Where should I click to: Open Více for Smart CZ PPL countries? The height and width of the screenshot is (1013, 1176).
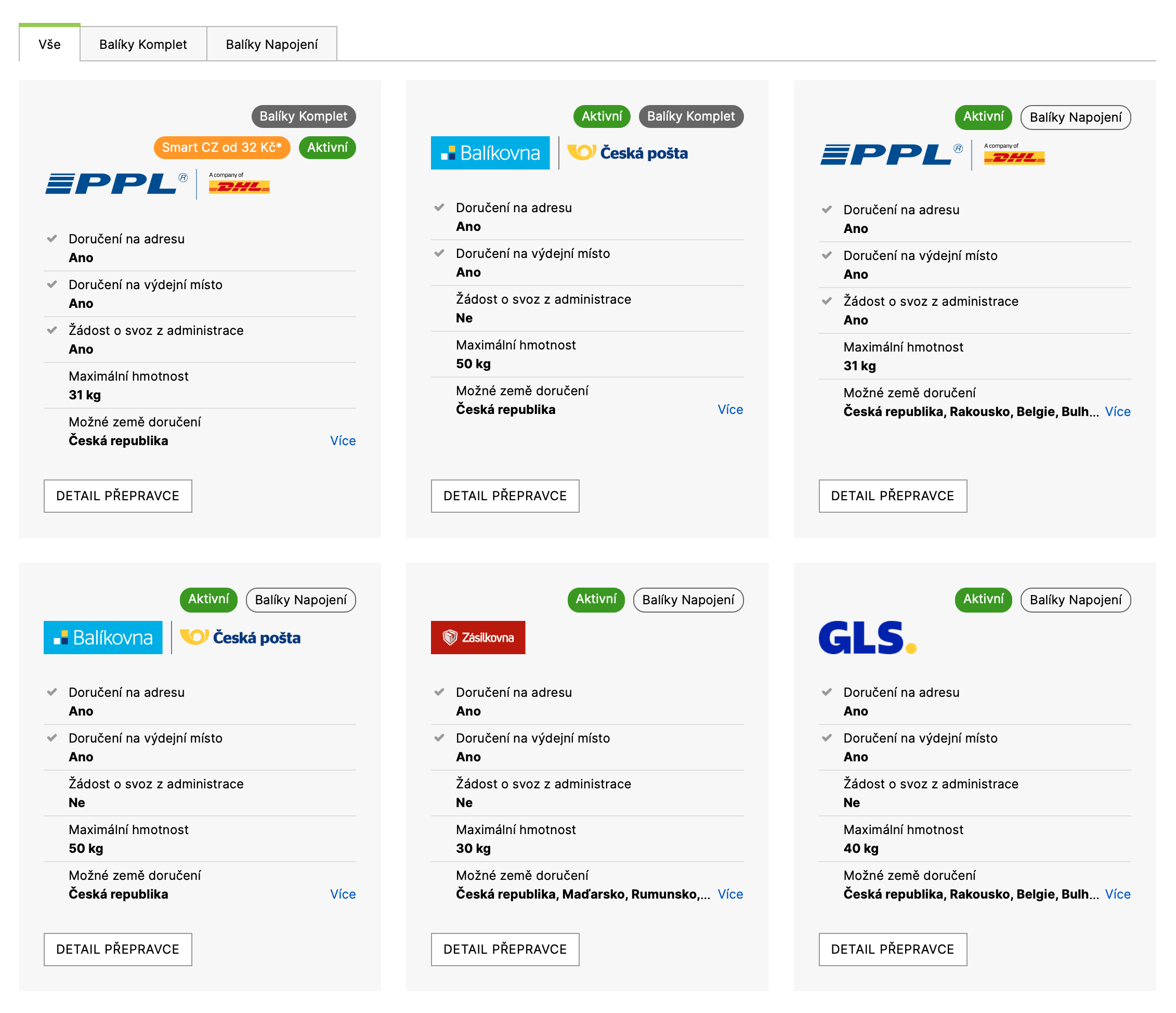[x=343, y=440]
